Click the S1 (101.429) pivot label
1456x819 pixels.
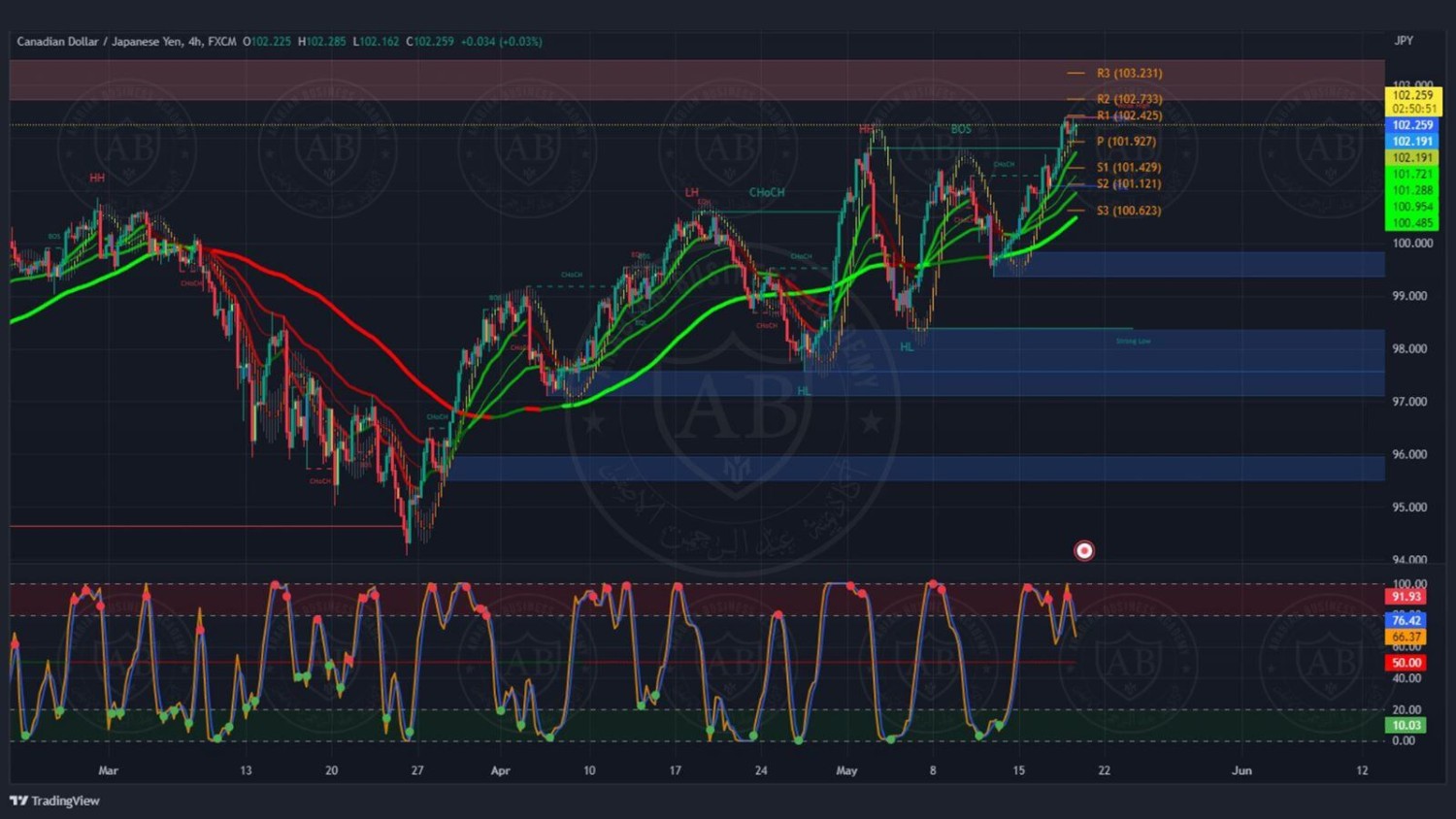pos(1129,168)
